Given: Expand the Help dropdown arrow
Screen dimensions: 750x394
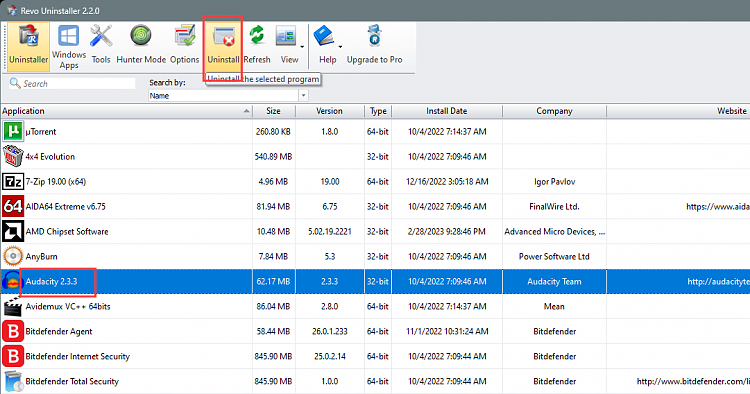Looking at the screenshot, I should (x=340, y=47).
